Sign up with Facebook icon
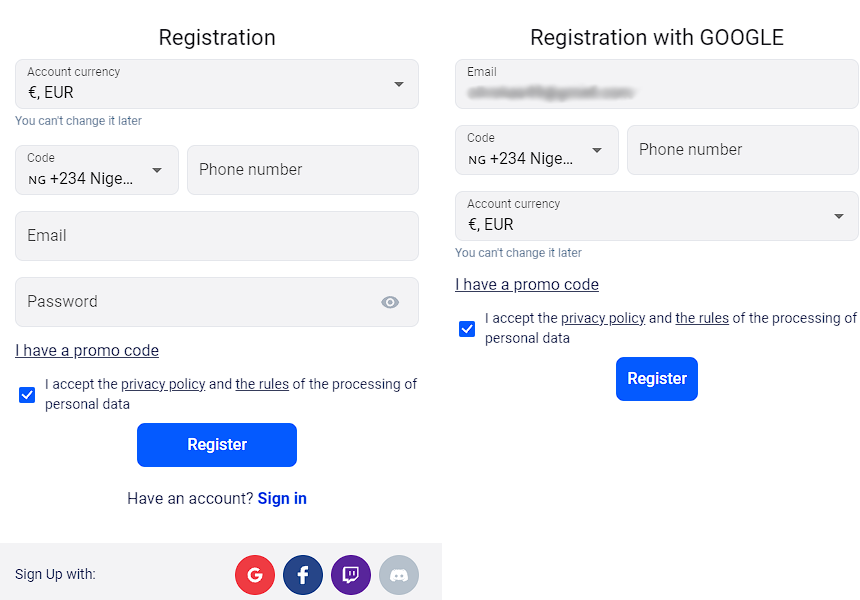Image resolution: width=860 pixels, height=600 pixels. 303,575
